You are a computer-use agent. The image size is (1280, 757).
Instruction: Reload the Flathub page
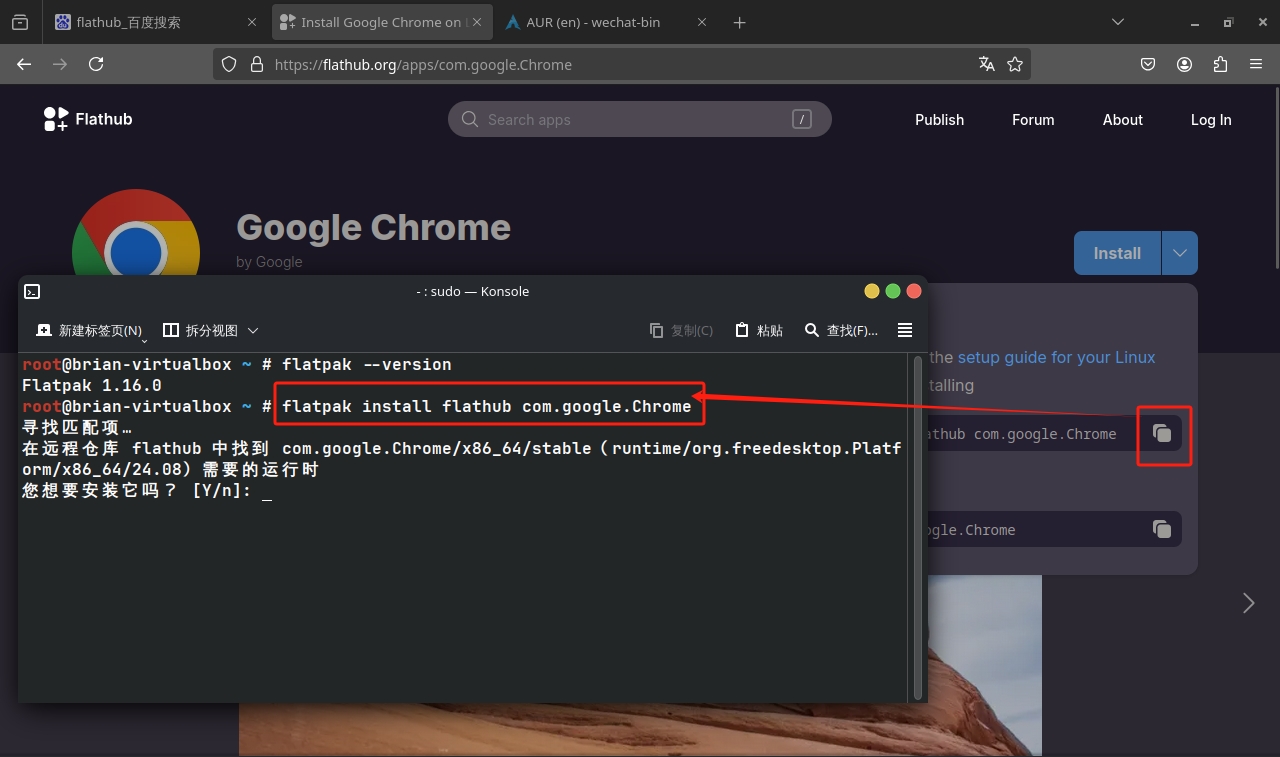tap(96, 64)
